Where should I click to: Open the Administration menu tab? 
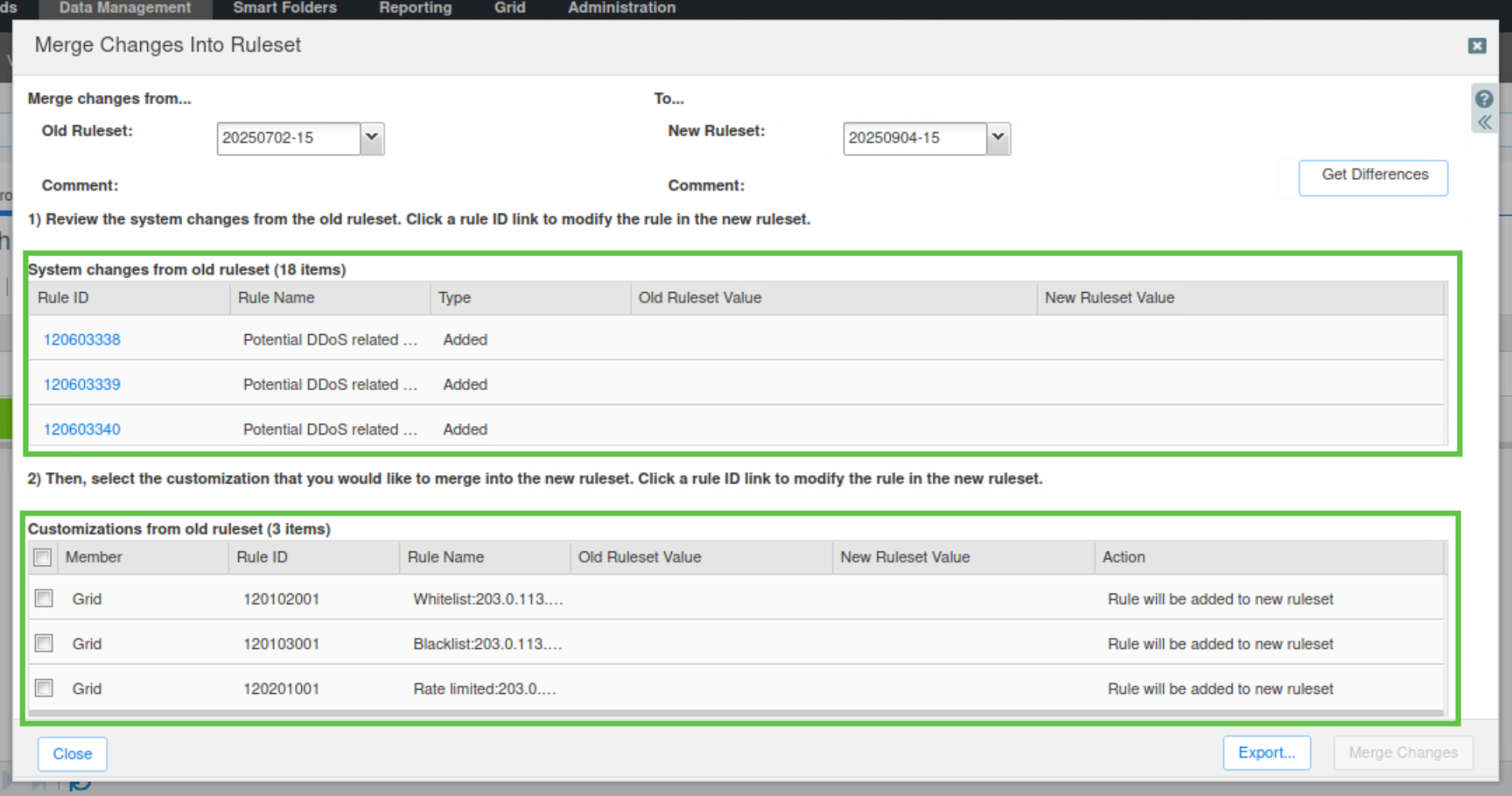pyautogui.click(x=621, y=8)
